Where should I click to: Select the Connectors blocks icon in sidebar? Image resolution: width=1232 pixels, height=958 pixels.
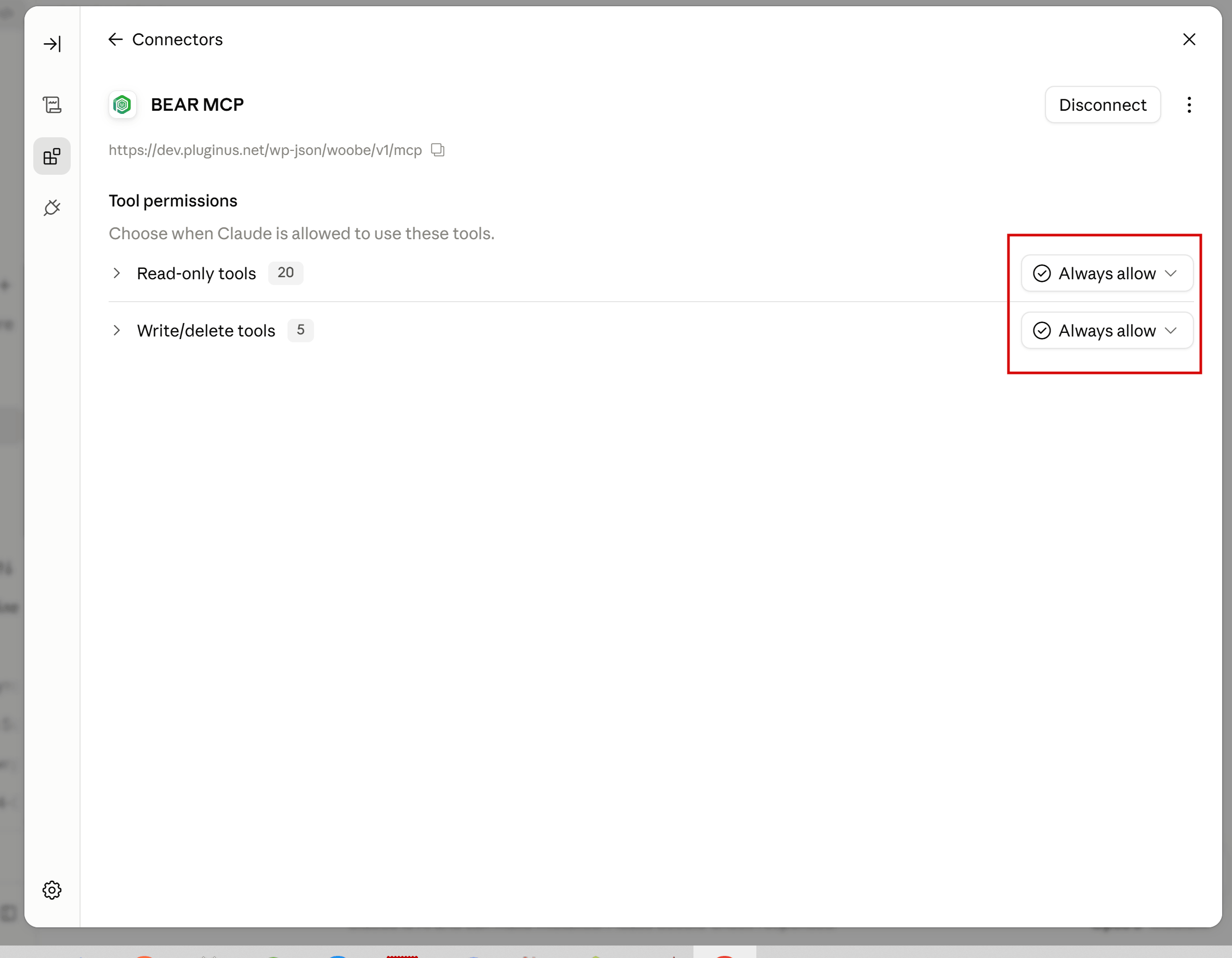coord(52,157)
